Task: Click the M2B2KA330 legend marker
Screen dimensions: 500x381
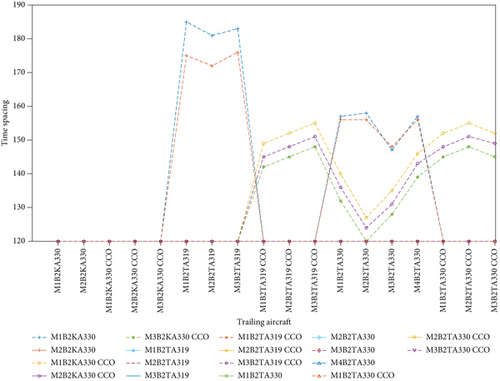Action: 39,350
